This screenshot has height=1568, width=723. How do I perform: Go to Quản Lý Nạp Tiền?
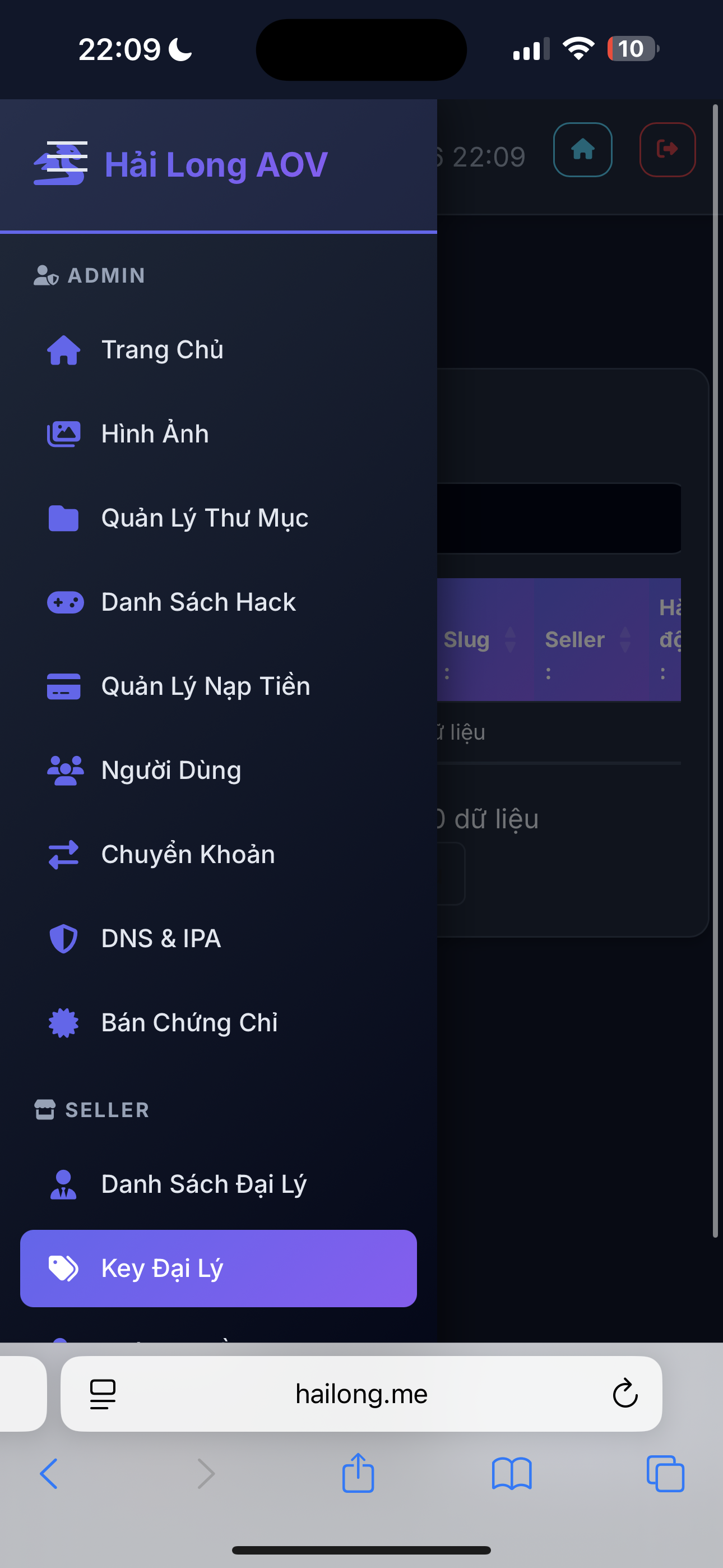click(x=205, y=686)
